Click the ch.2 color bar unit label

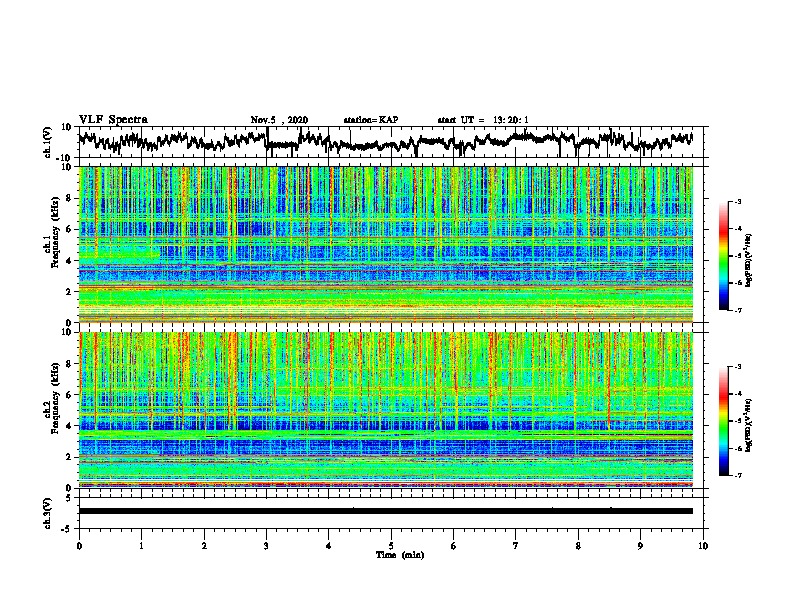click(750, 426)
